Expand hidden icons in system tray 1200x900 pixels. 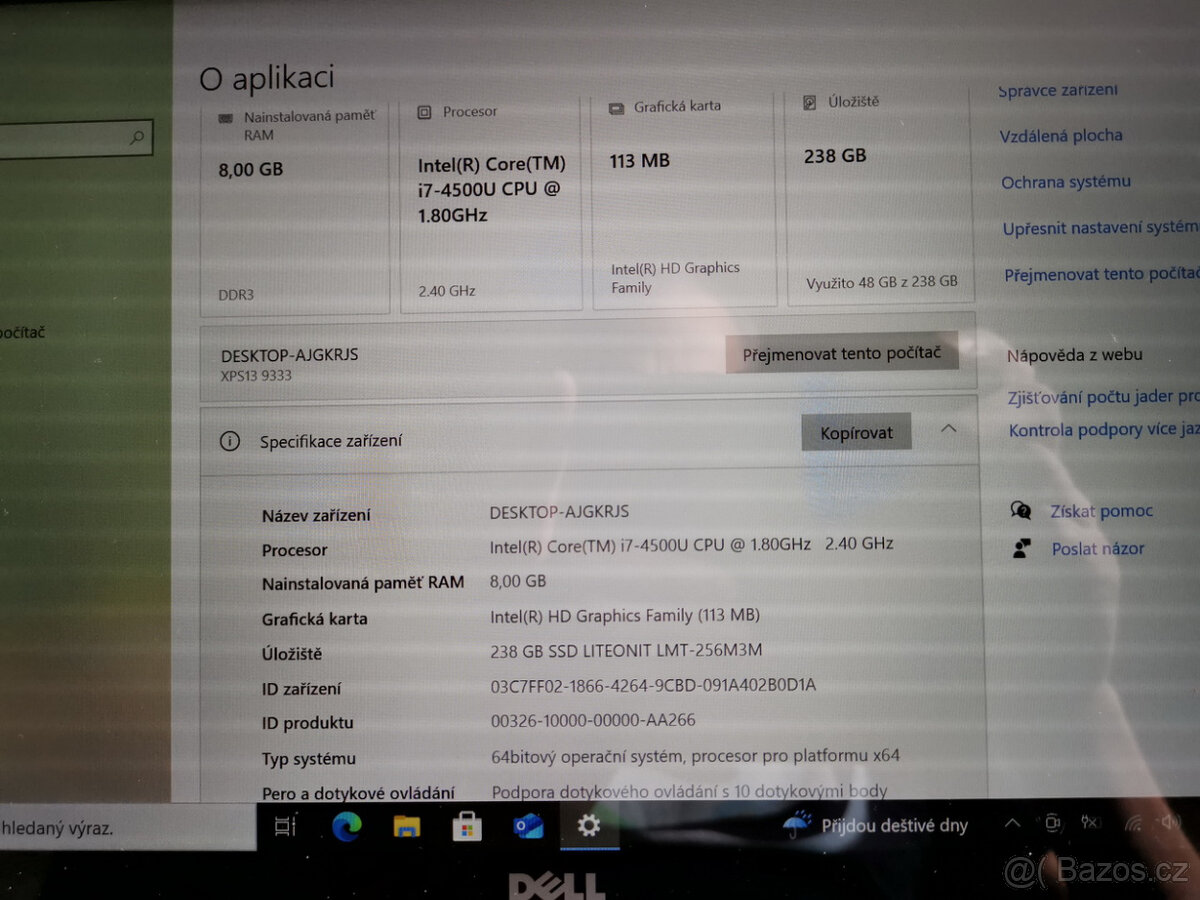[1013, 822]
